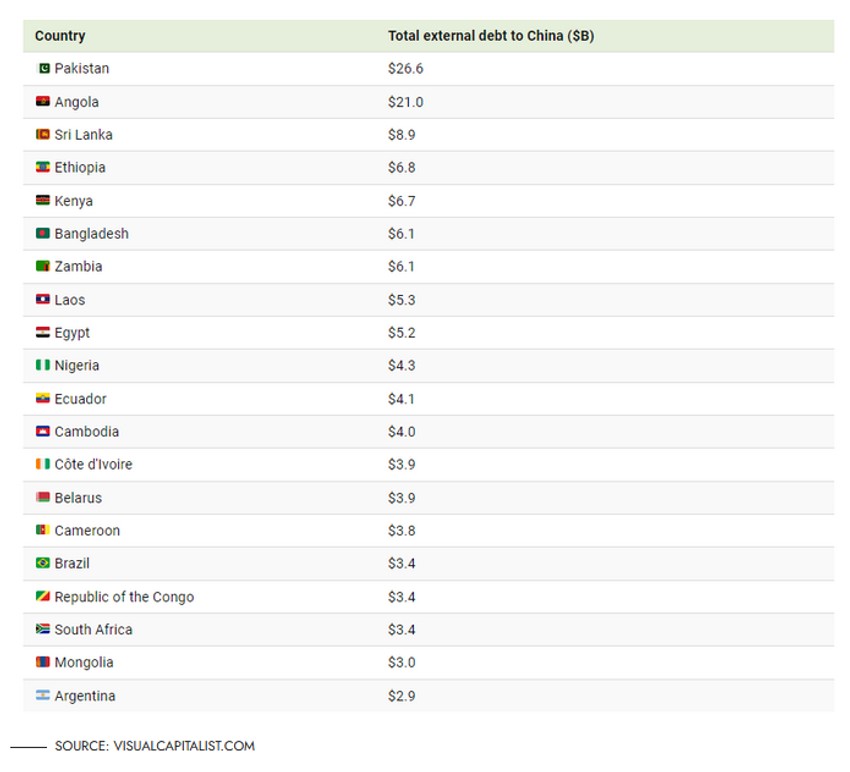Click the Argentina flag icon
The width and height of the screenshot is (850, 772).
click(42, 695)
